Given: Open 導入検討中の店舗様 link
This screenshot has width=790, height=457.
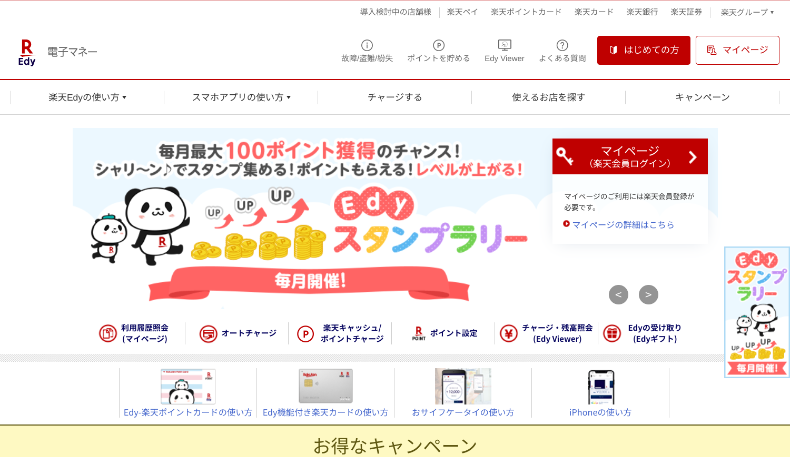Looking at the screenshot, I should tap(396, 12).
